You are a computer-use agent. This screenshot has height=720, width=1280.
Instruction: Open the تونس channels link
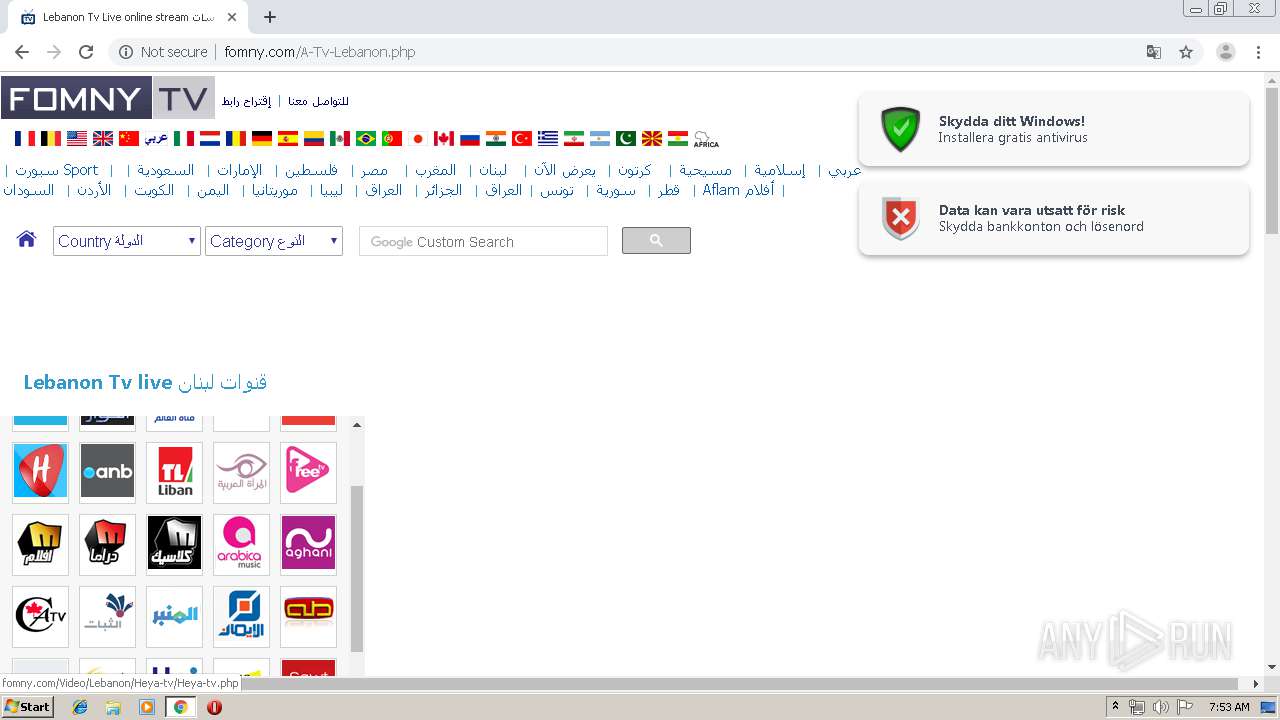coord(557,190)
